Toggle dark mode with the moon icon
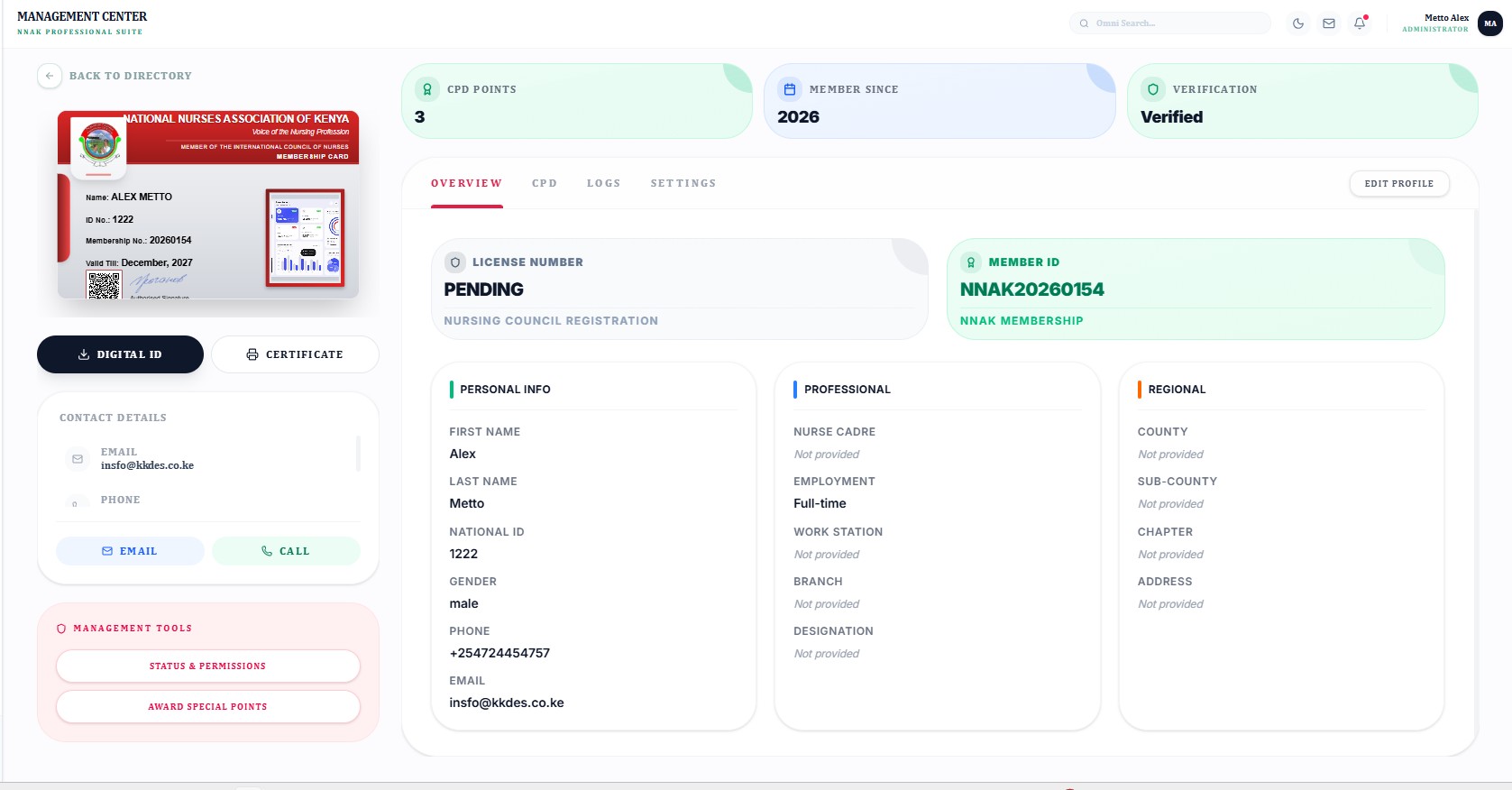The height and width of the screenshot is (790, 1512). click(x=1298, y=23)
